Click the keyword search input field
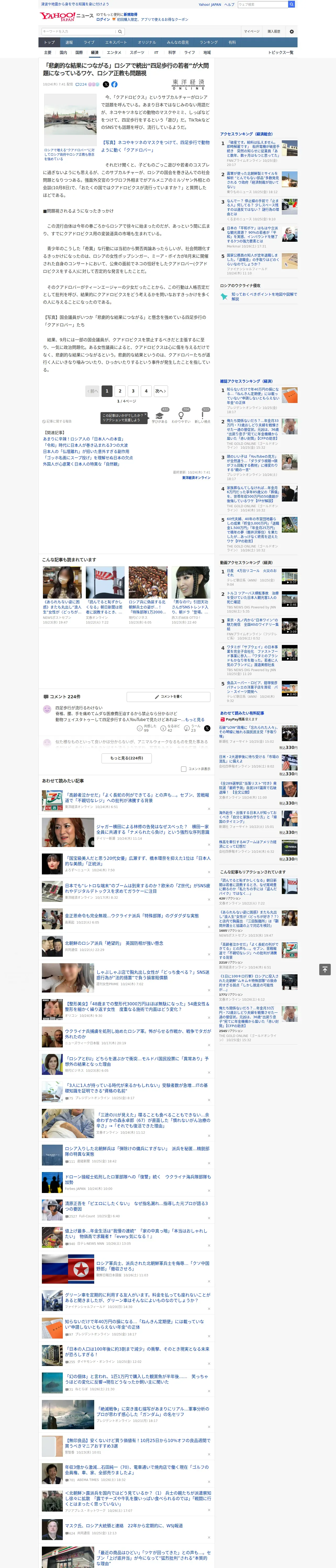The image size is (336, 1568). pyautogui.click(x=77, y=32)
